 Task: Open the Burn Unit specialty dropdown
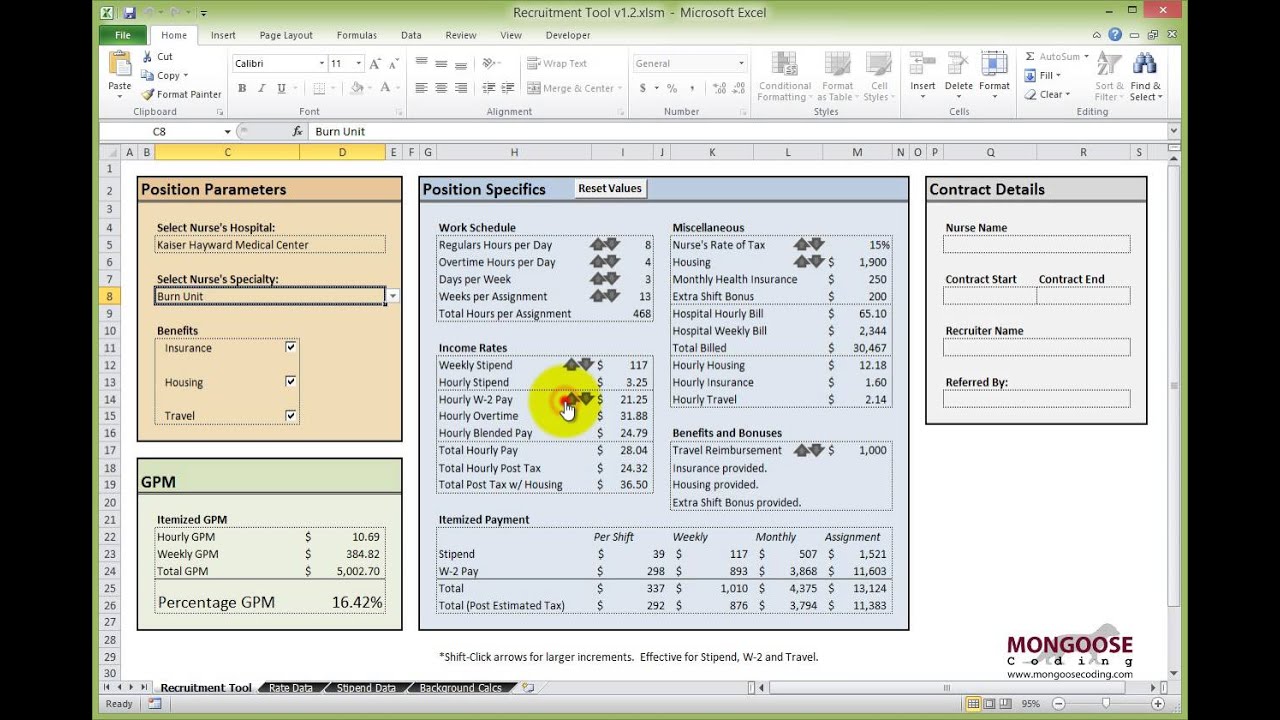tap(392, 296)
